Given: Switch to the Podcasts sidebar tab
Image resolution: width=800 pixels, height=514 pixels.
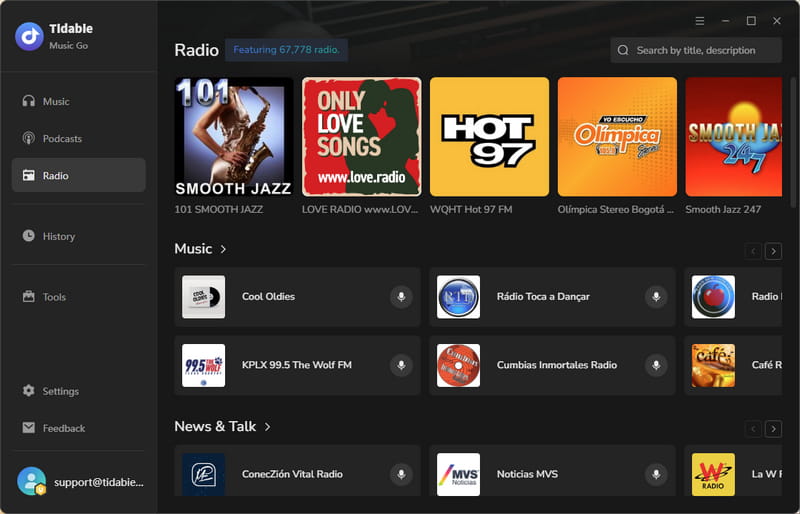Looking at the screenshot, I should 79,138.
